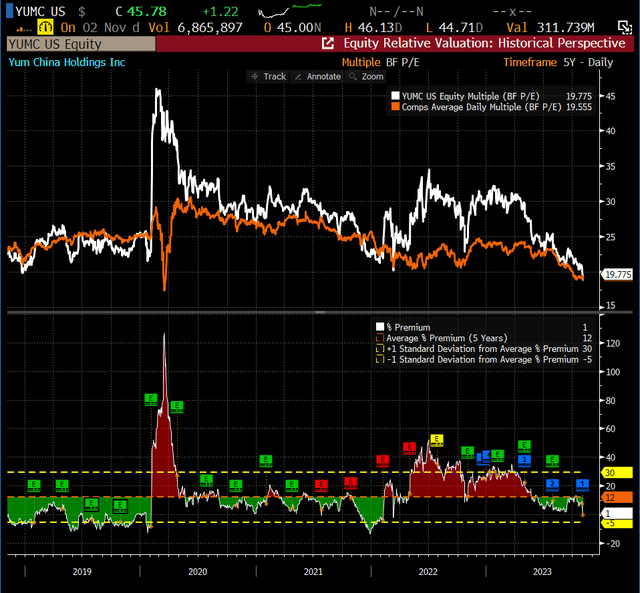Open the Timeframe 5Y - Daily selector
The image size is (640, 593).
click(x=558, y=62)
